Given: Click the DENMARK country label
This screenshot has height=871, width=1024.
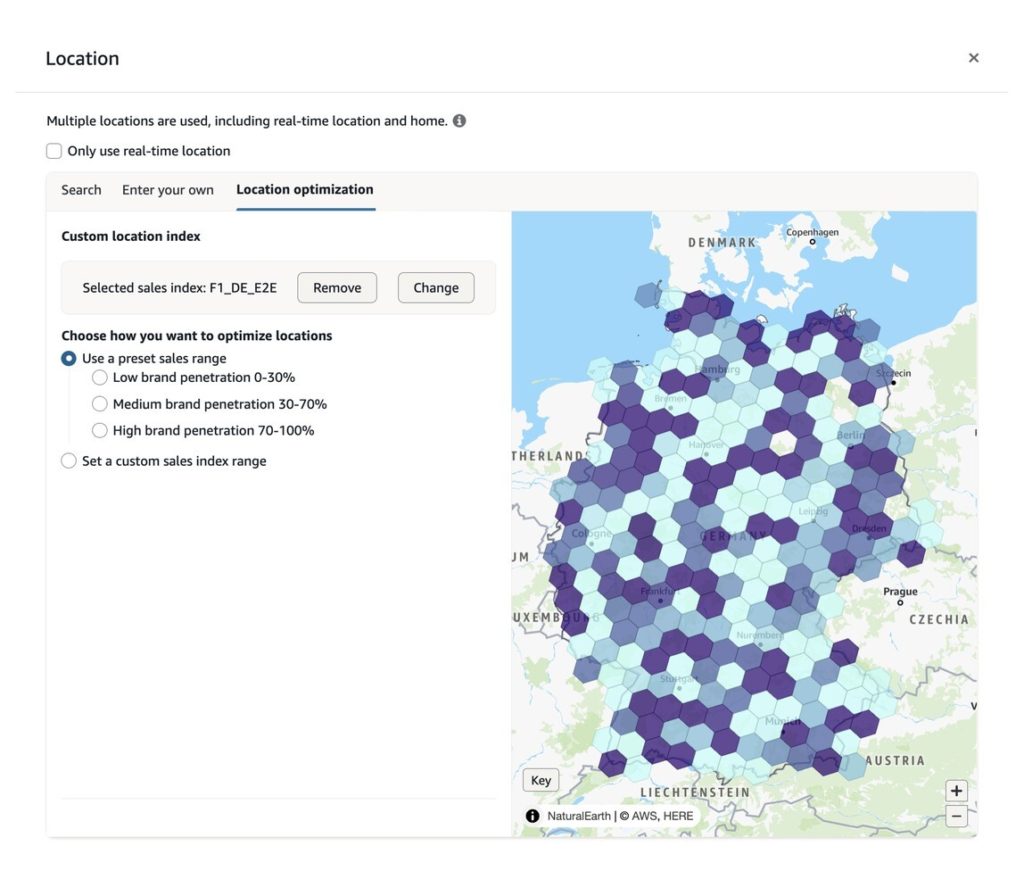Looking at the screenshot, I should tap(722, 242).
